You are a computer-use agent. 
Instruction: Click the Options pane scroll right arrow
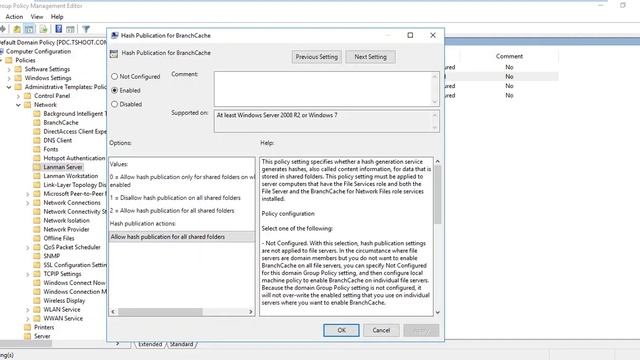click(251, 312)
